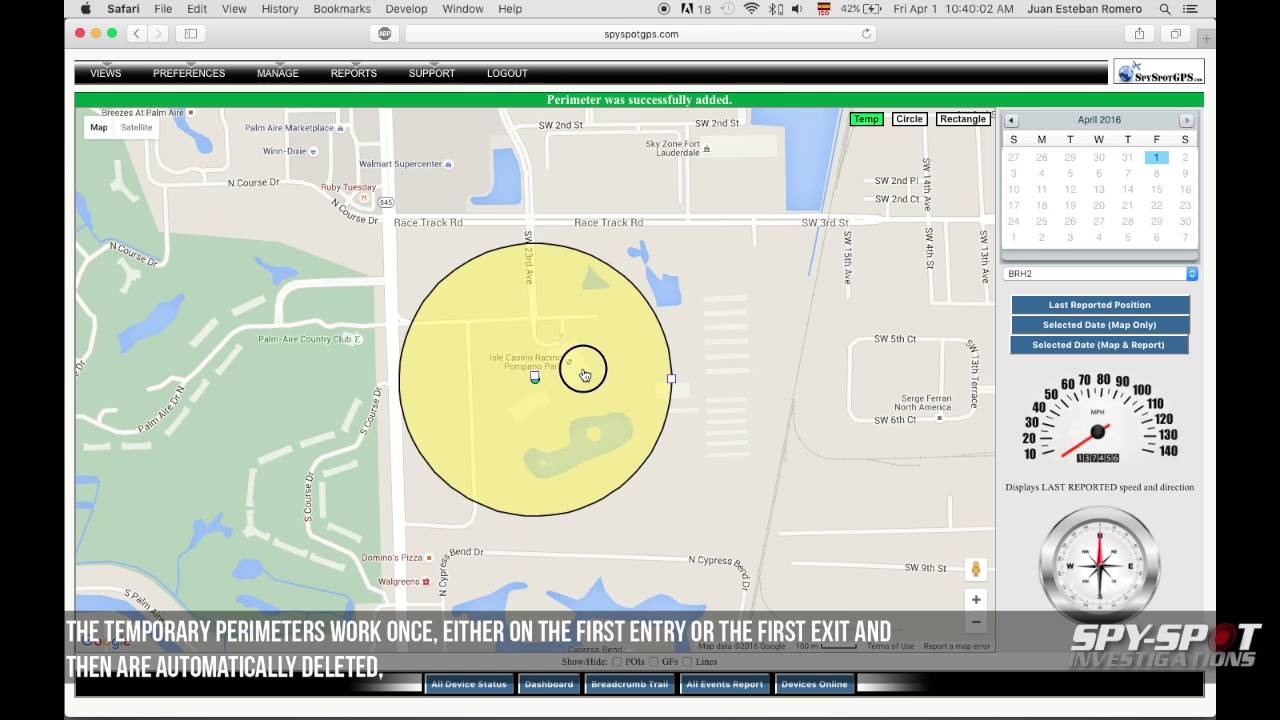Screen dimensions: 1280x720
Task: Click Terms of Use link on map
Action: tap(890, 646)
